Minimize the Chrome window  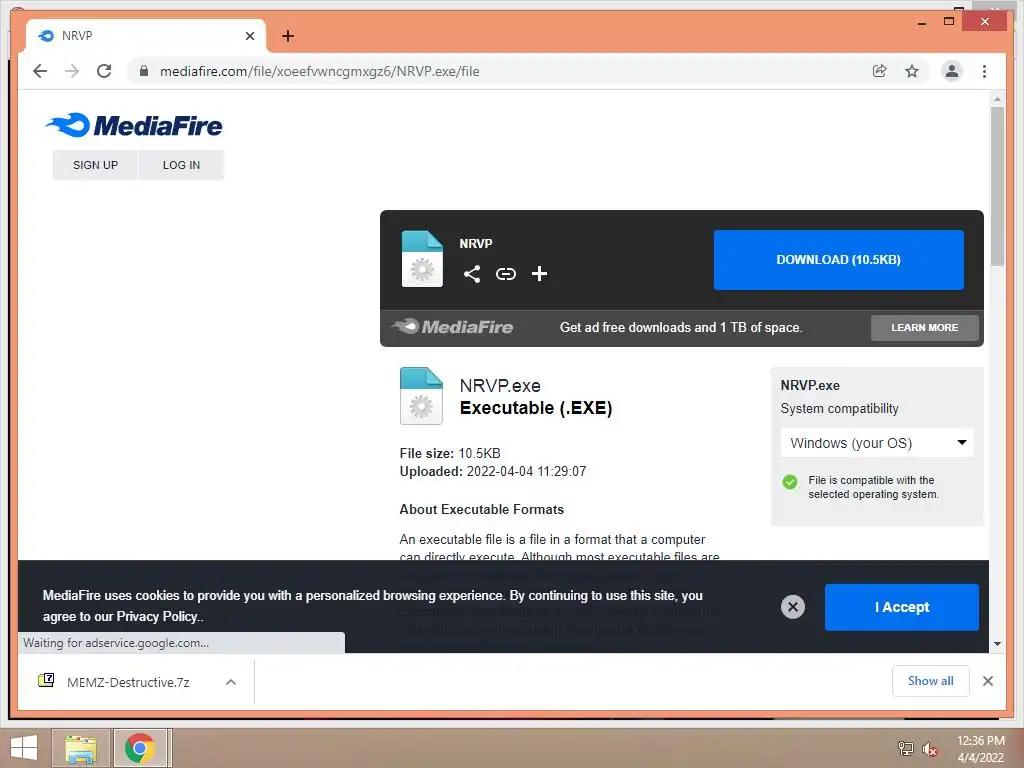coord(921,22)
